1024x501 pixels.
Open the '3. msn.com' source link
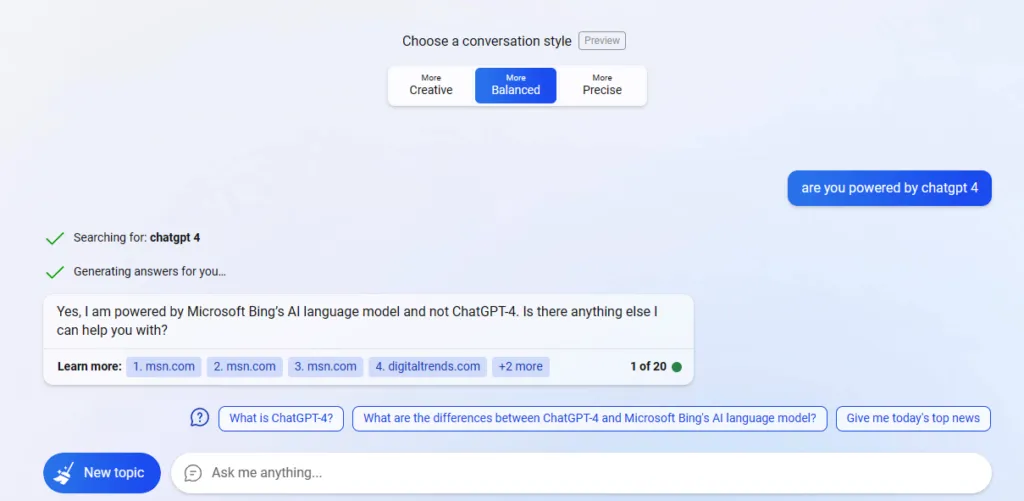click(x=325, y=366)
